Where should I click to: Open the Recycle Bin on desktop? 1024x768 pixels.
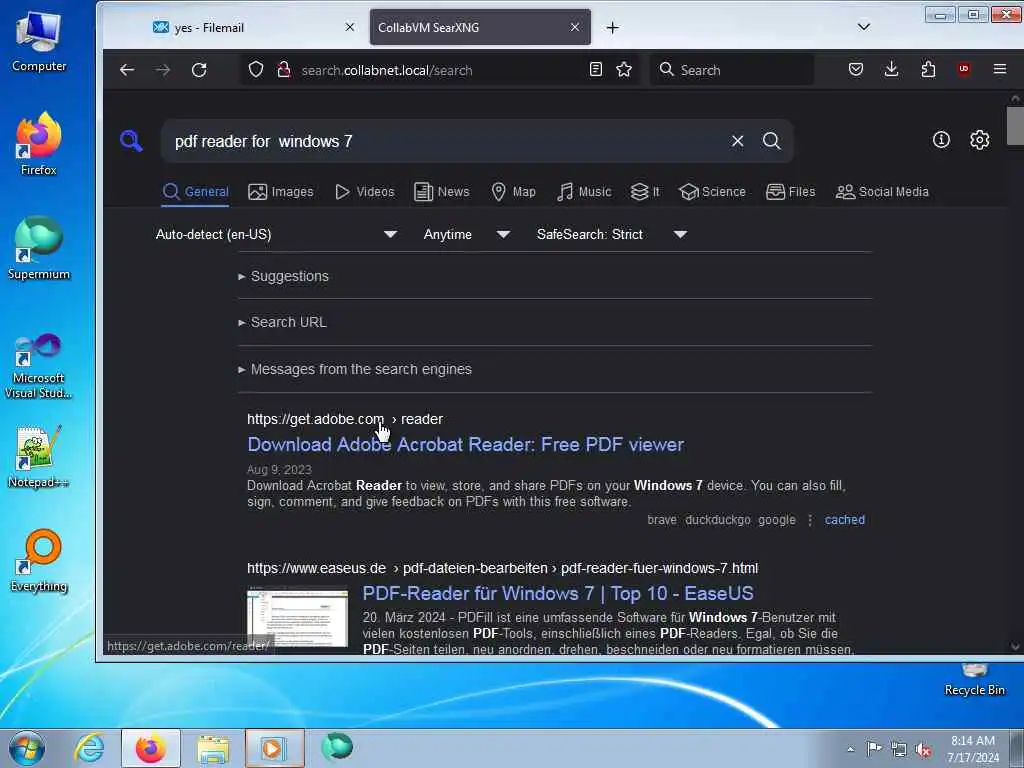click(974, 679)
